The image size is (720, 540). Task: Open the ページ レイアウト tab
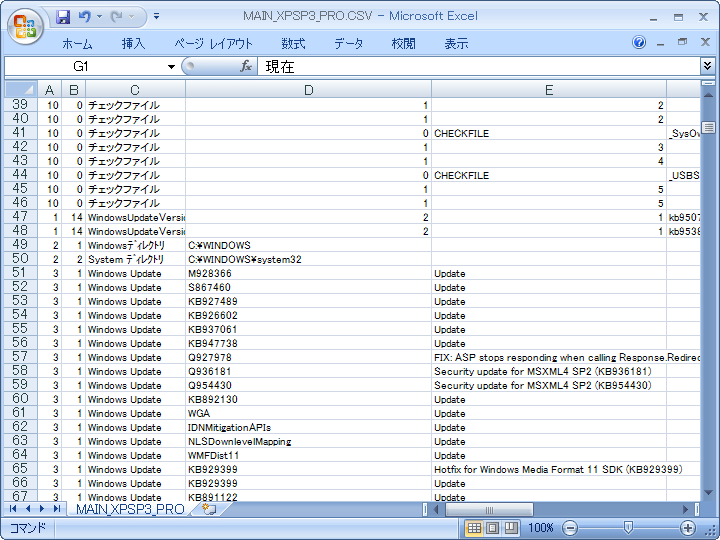tap(214, 44)
